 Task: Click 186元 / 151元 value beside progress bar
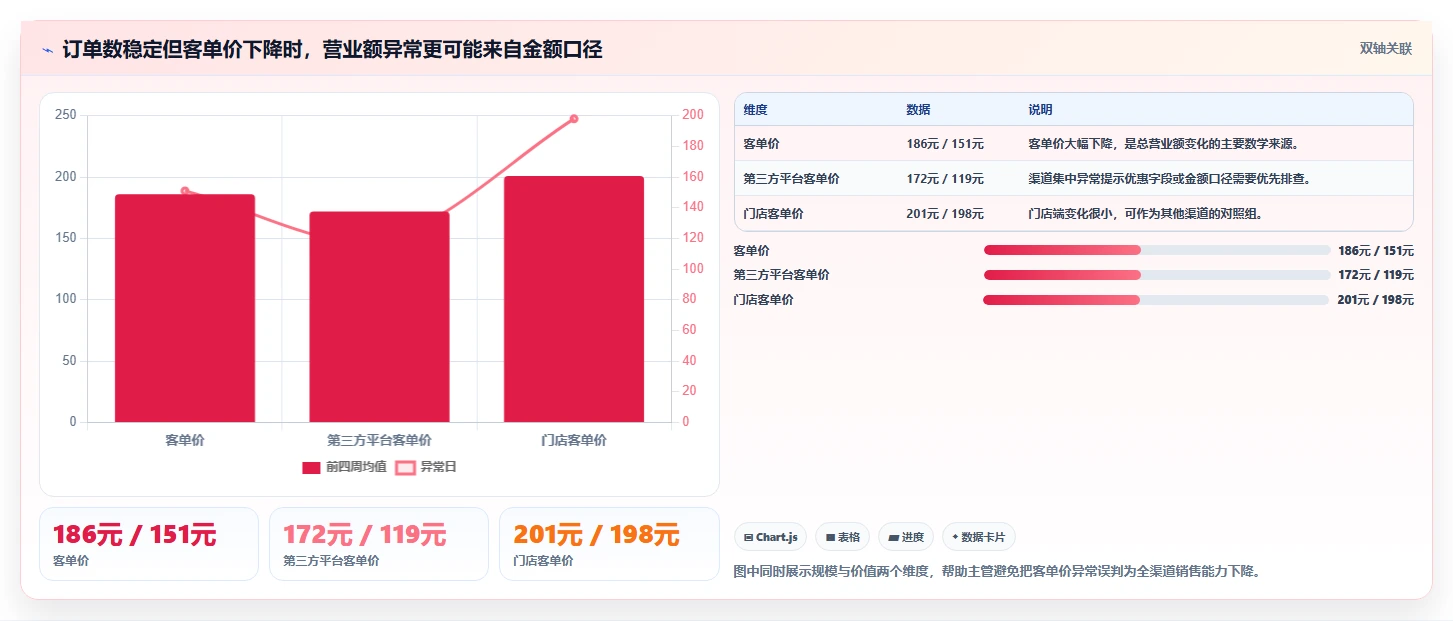pos(1376,250)
